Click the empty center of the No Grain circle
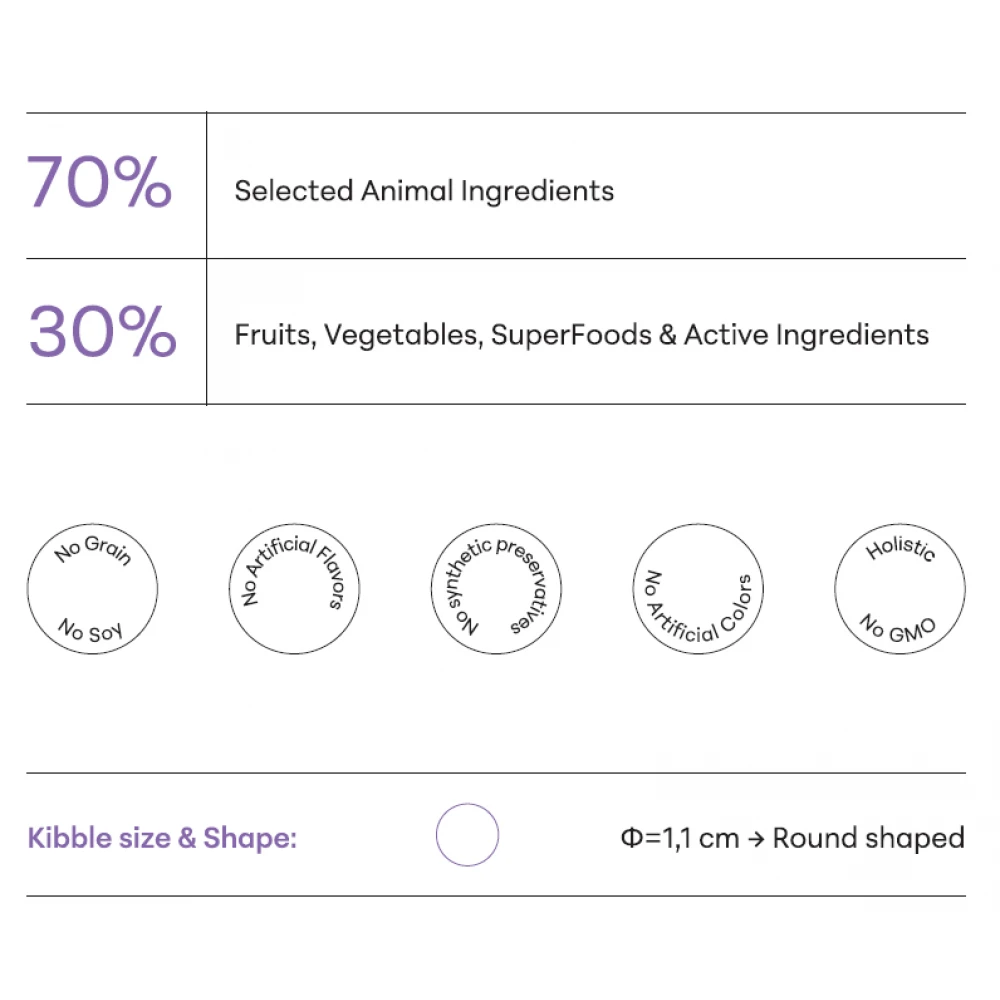Screen dimensions: 1000x1000 point(92,590)
